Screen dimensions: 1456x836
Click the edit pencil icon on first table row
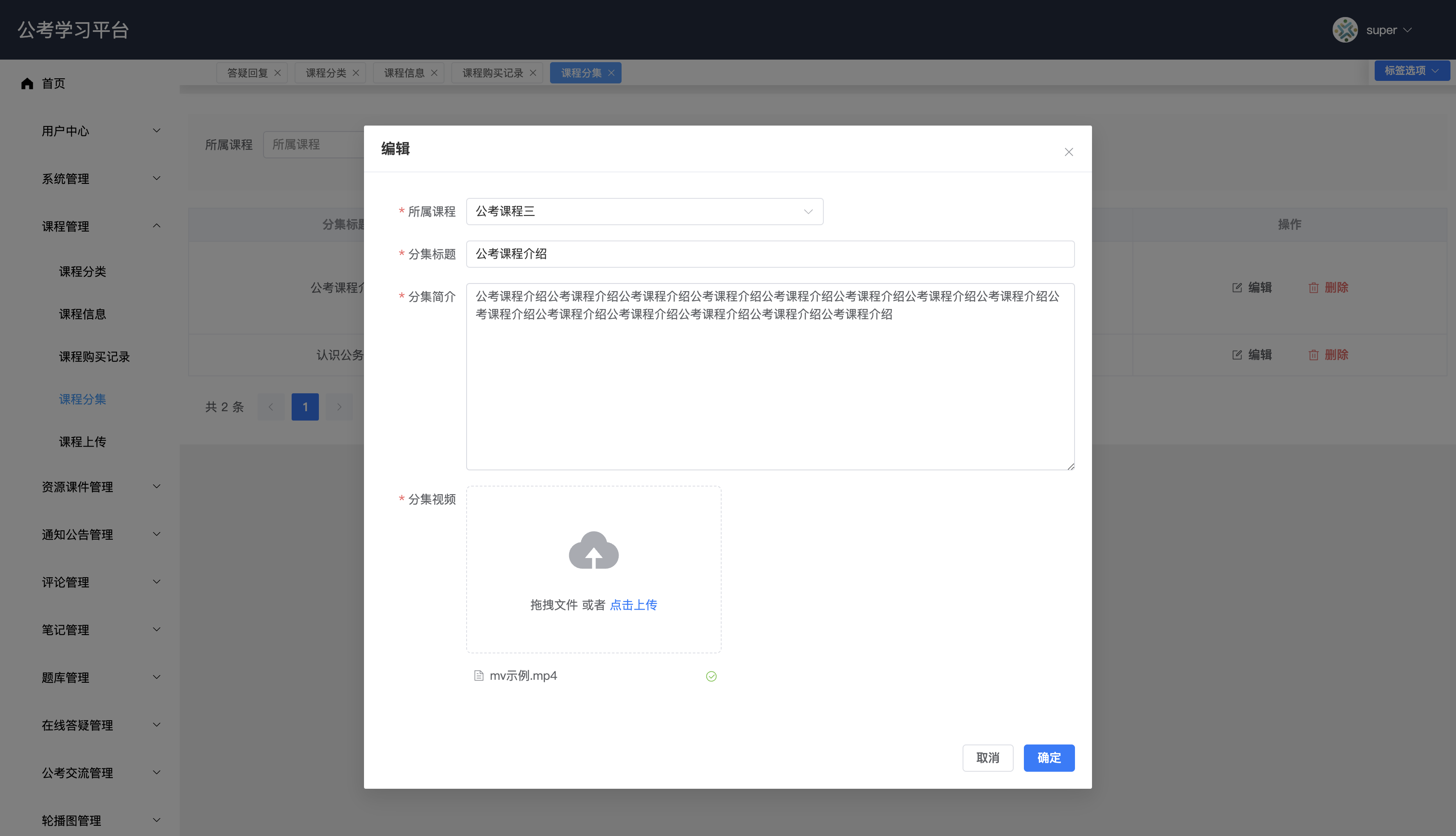(x=1237, y=287)
